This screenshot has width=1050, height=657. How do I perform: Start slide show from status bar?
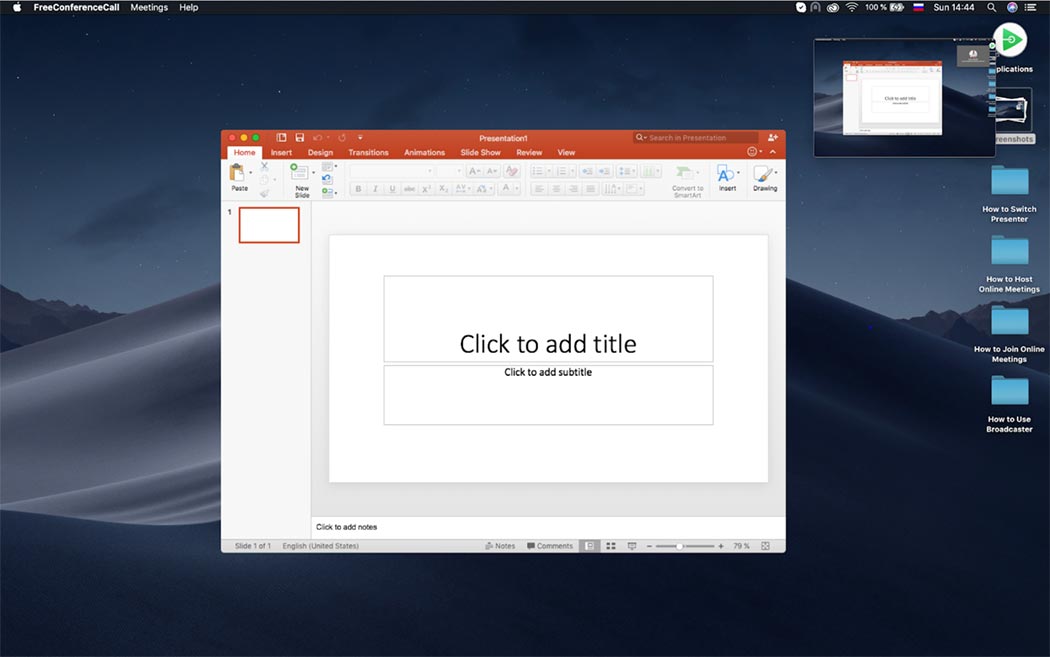[x=631, y=546]
